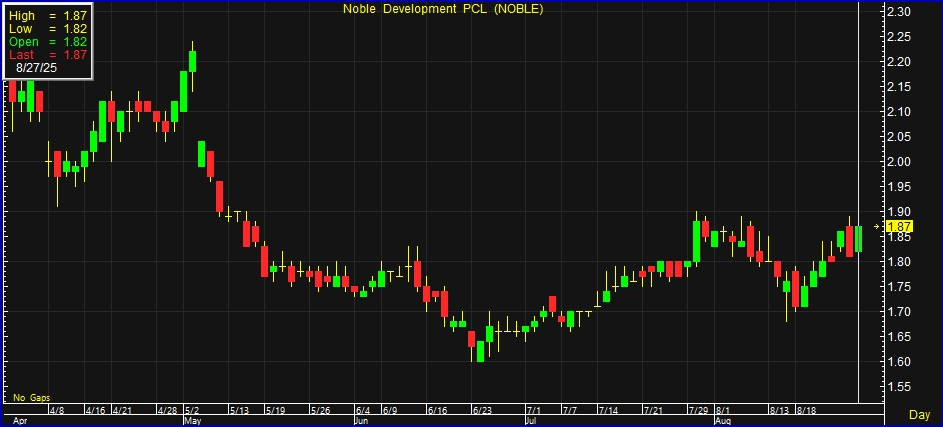Click the yellow 1.87 last price tag
This screenshot has height=427, width=943.
(x=900, y=227)
